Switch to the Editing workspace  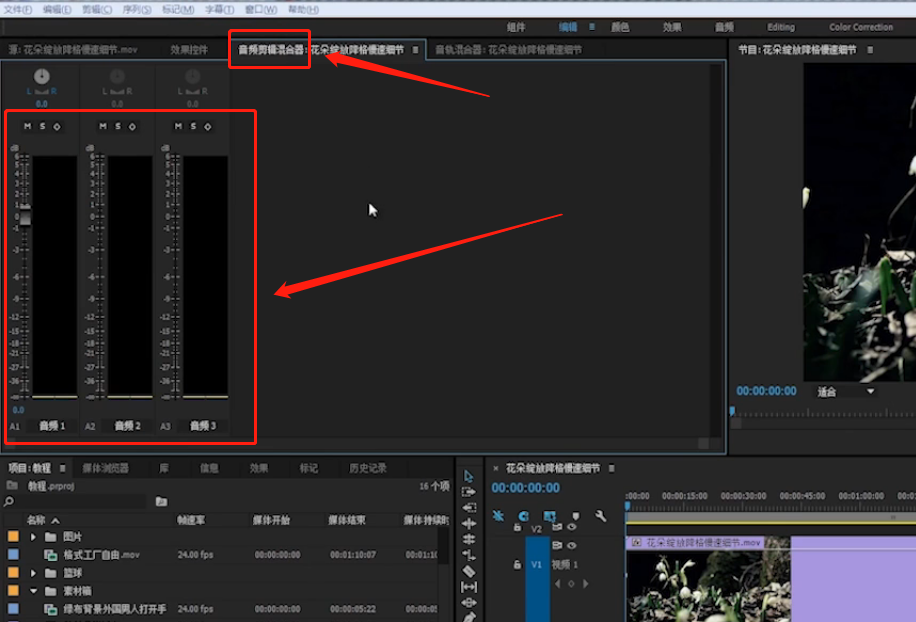coord(780,27)
